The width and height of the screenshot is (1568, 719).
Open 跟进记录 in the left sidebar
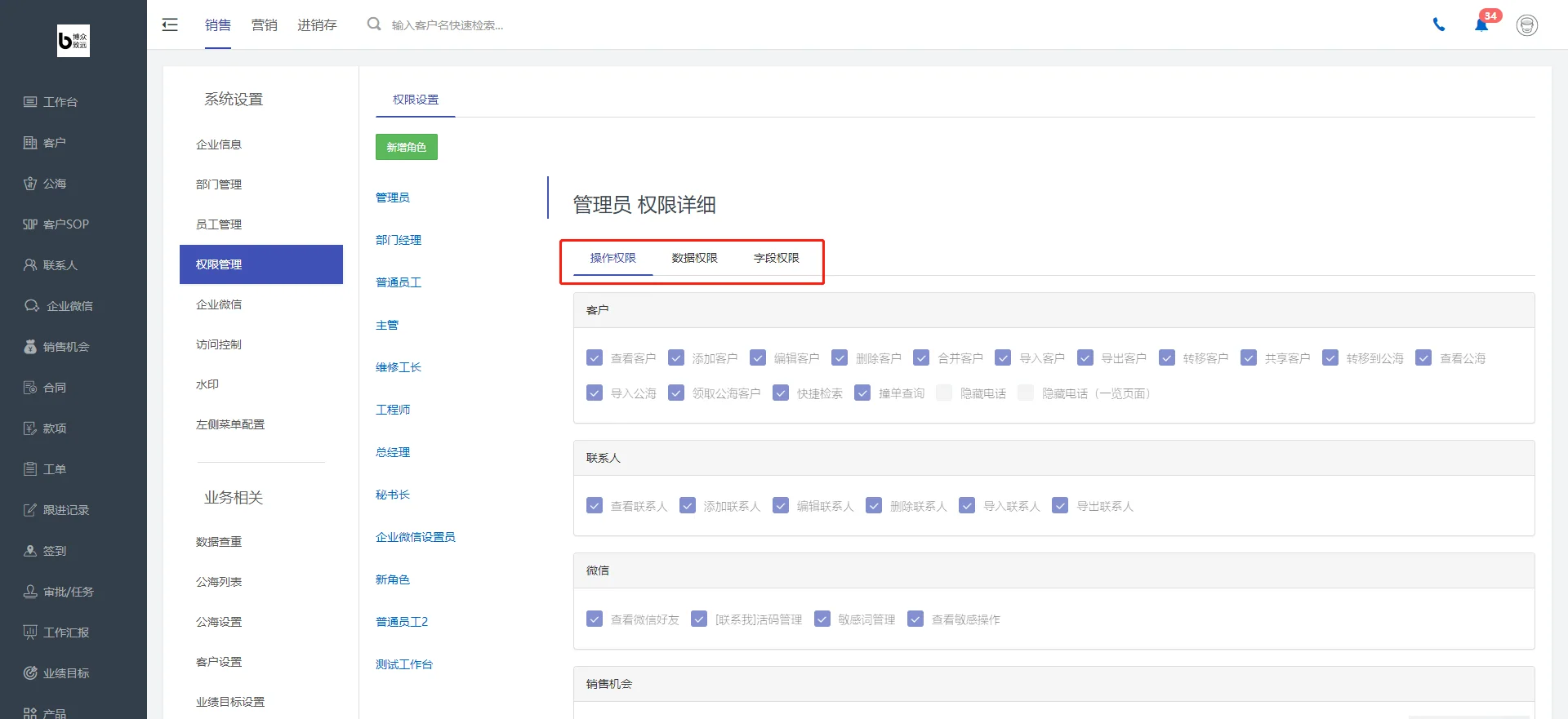(x=56, y=510)
